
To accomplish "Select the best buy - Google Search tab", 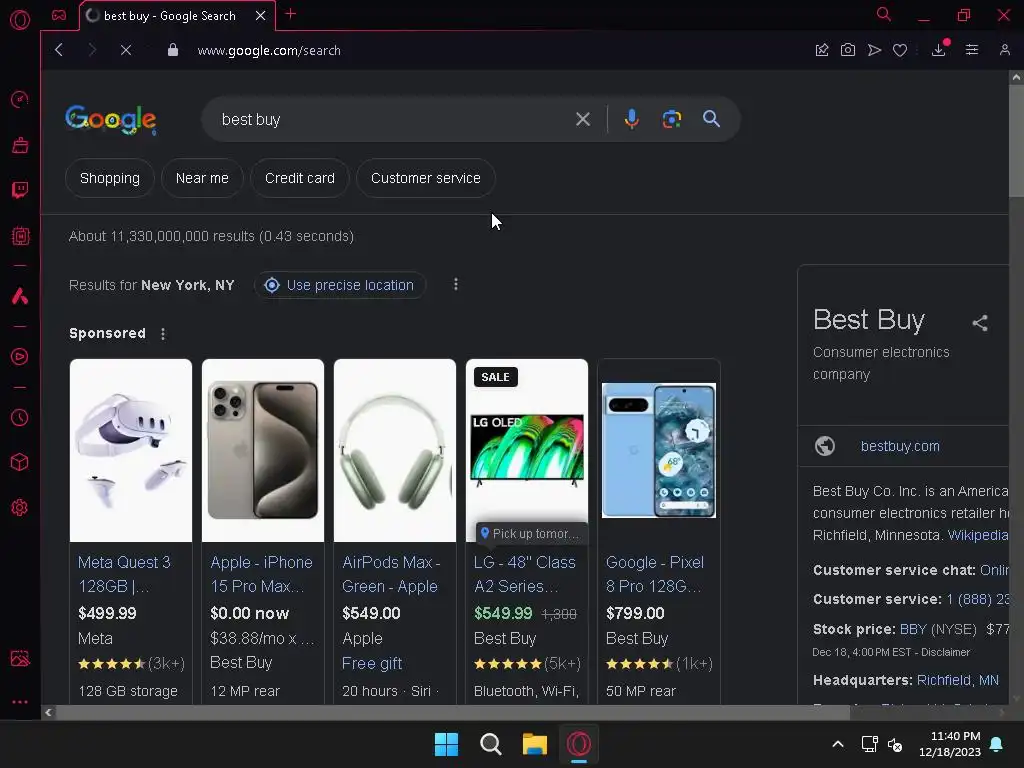I will [x=170, y=16].
